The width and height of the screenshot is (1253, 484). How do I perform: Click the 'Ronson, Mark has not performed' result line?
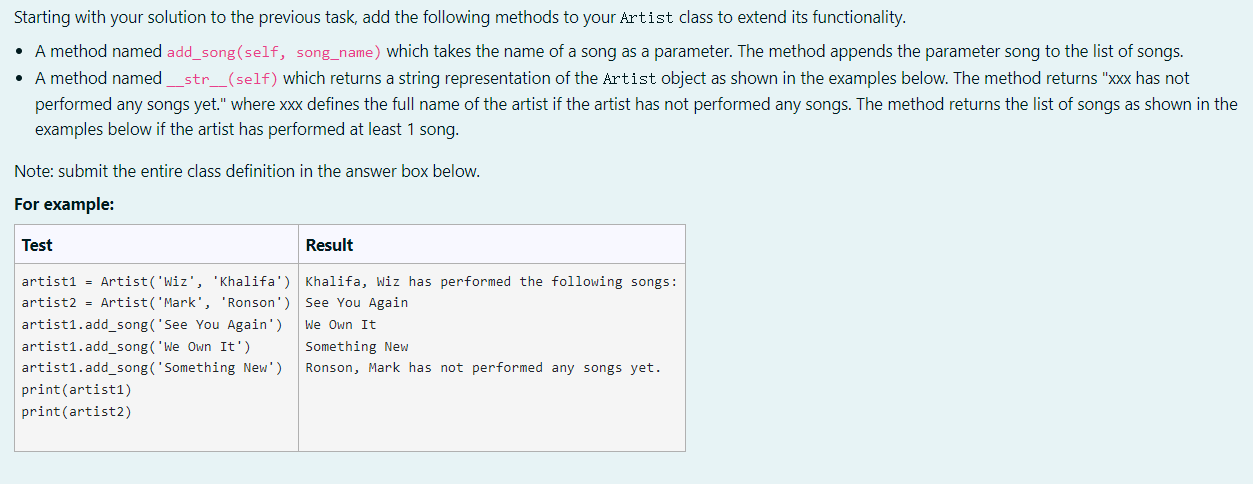click(483, 368)
